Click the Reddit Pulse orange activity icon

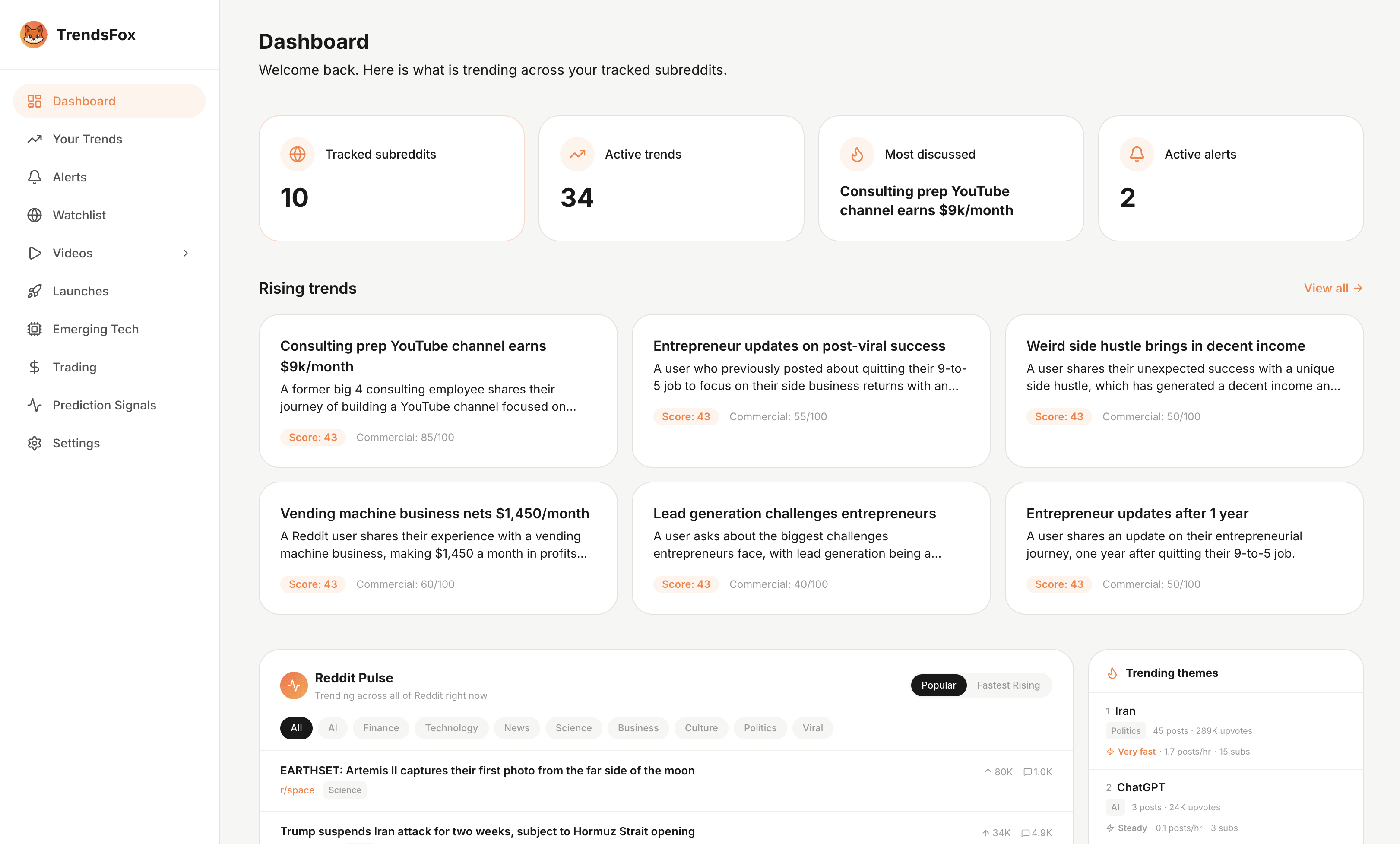(294, 685)
